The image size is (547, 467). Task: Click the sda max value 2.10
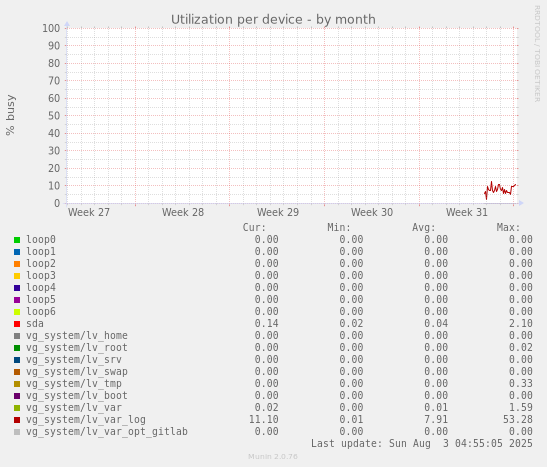520,324
